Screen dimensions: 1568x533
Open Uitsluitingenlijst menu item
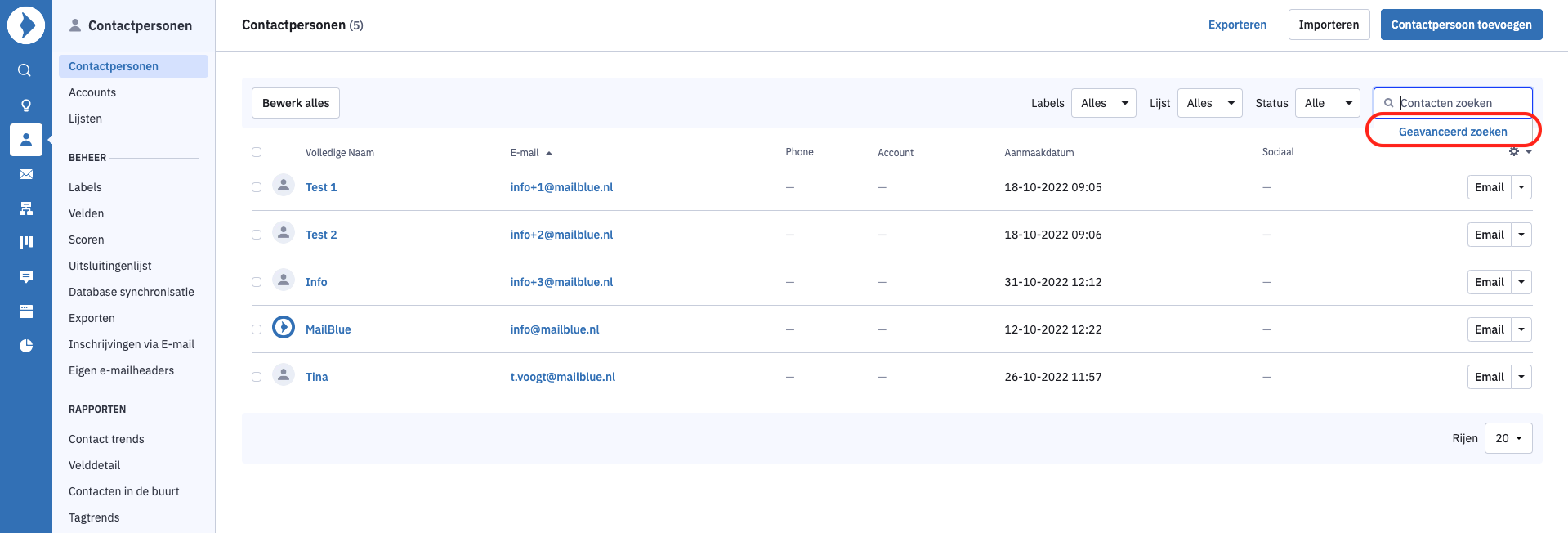click(110, 266)
